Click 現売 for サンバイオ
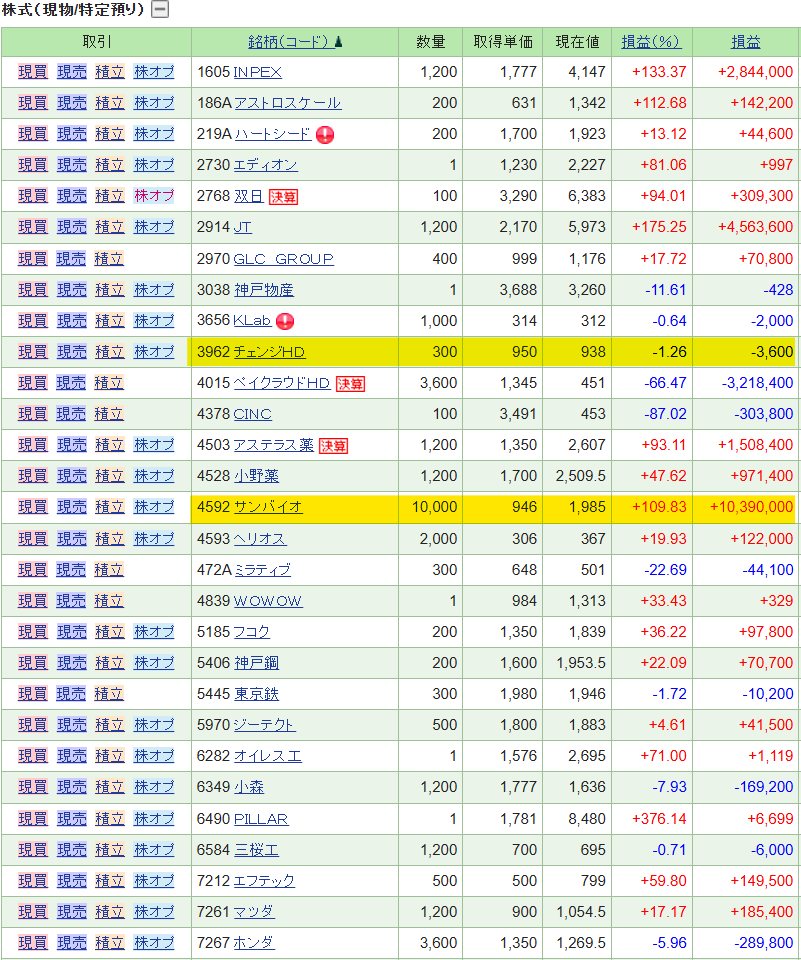The height and width of the screenshot is (960, 801). click(71, 507)
